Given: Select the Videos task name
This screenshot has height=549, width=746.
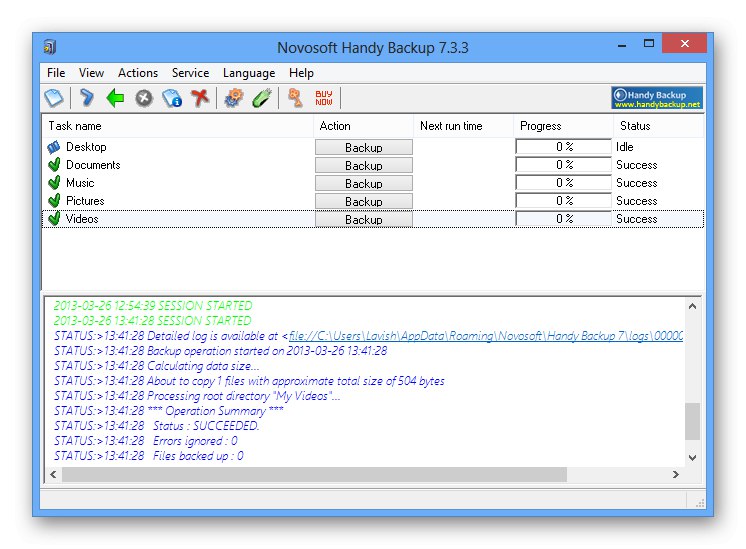Looking at the screenshot, I should point(82,219).
